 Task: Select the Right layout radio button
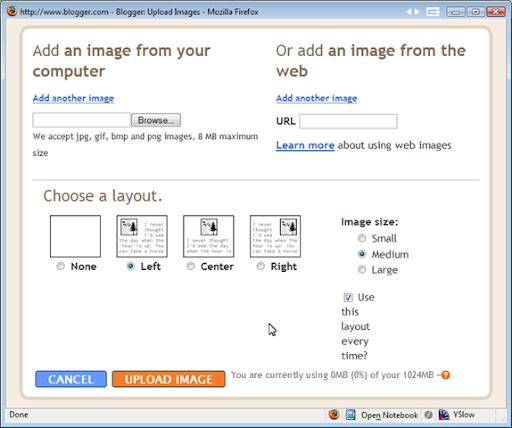261,266
